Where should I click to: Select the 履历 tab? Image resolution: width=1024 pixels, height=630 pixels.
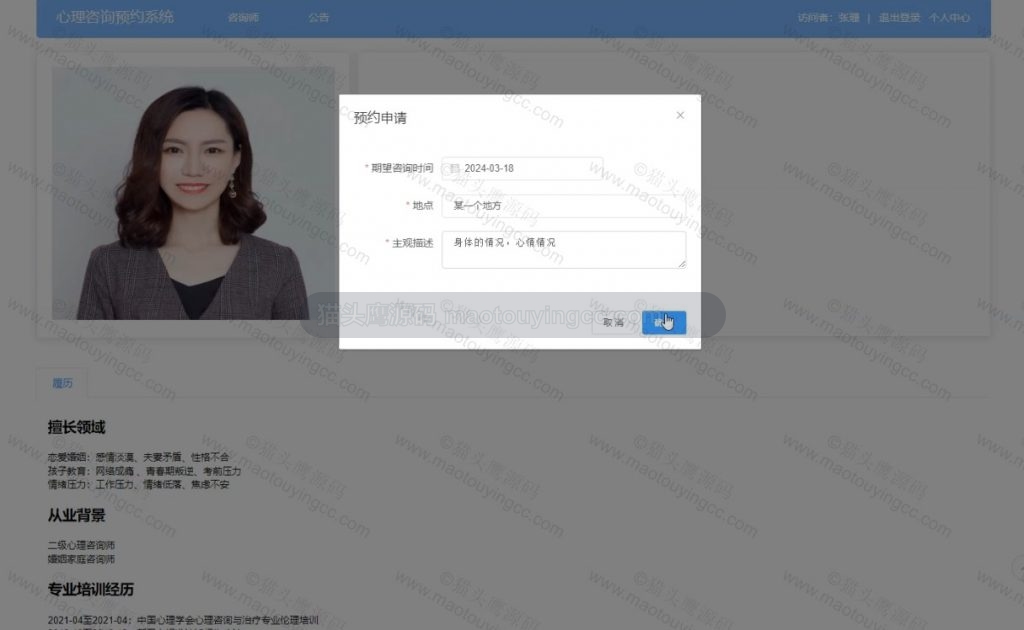[x=63, y=383]
